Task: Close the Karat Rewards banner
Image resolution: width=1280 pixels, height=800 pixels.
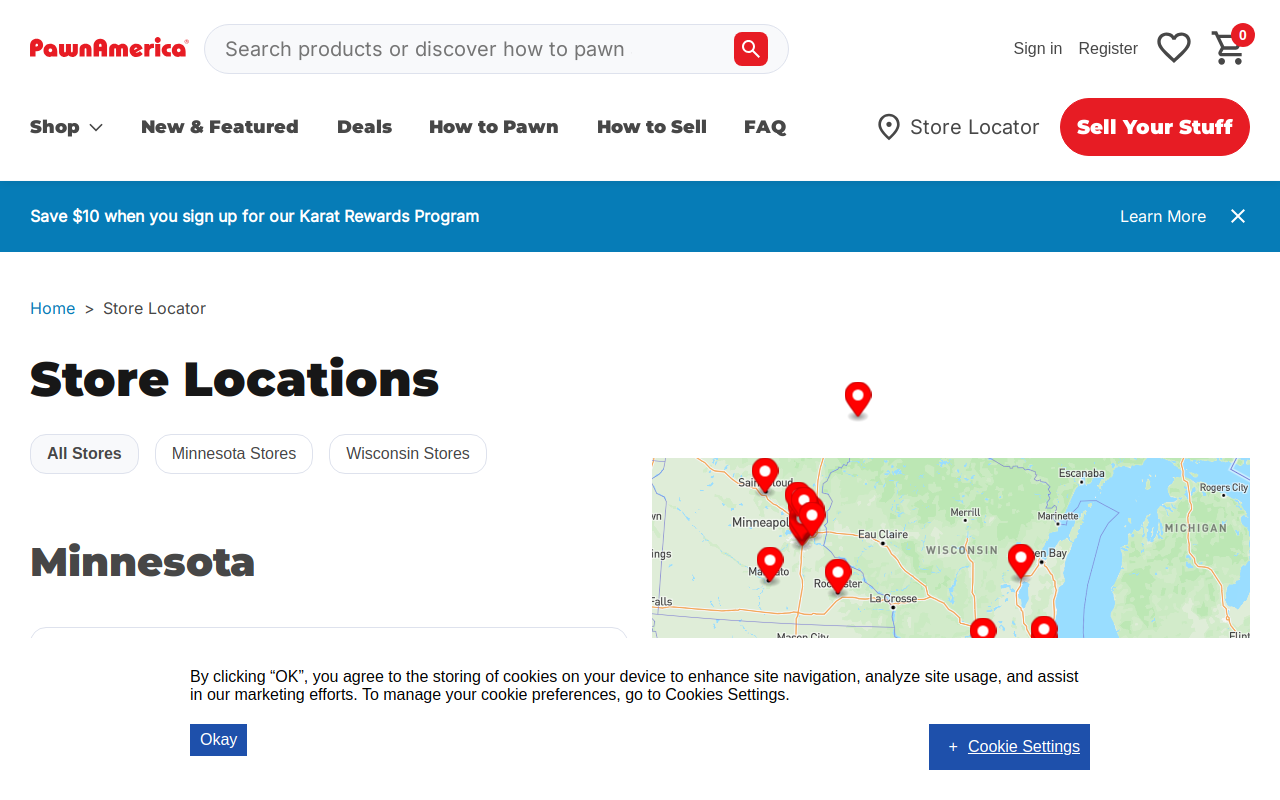Action: point(1238,216)
